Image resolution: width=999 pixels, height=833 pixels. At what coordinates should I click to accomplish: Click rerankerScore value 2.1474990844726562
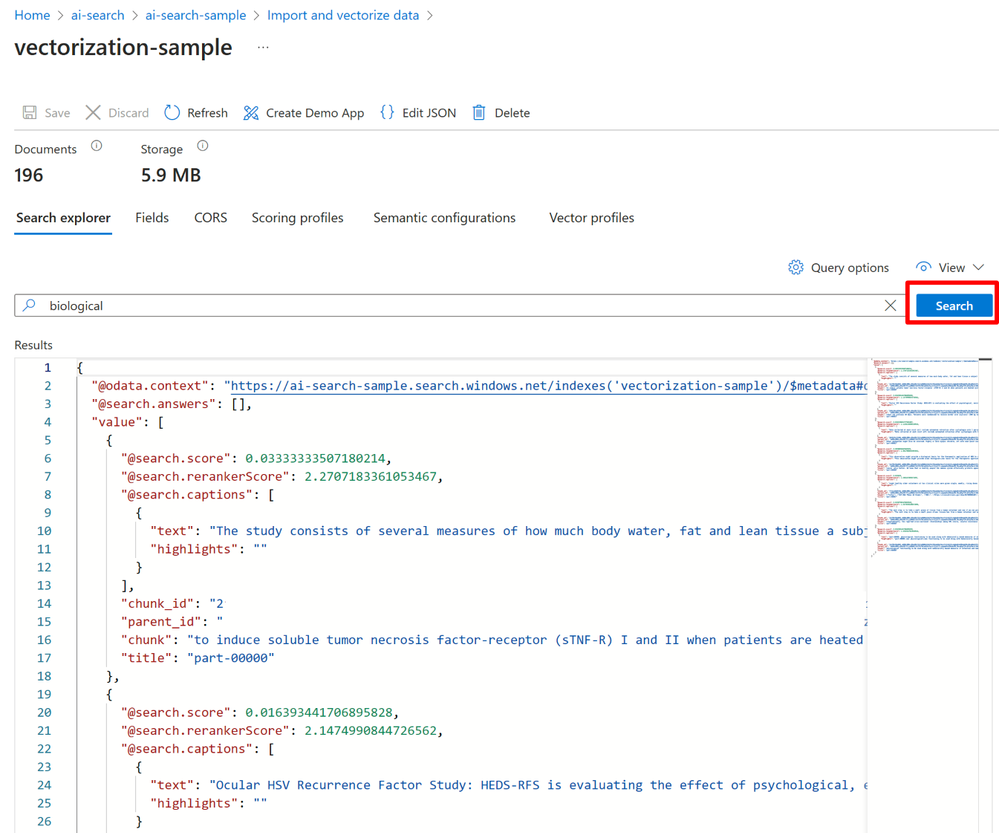pyautogui.click(x=370, y=730)
